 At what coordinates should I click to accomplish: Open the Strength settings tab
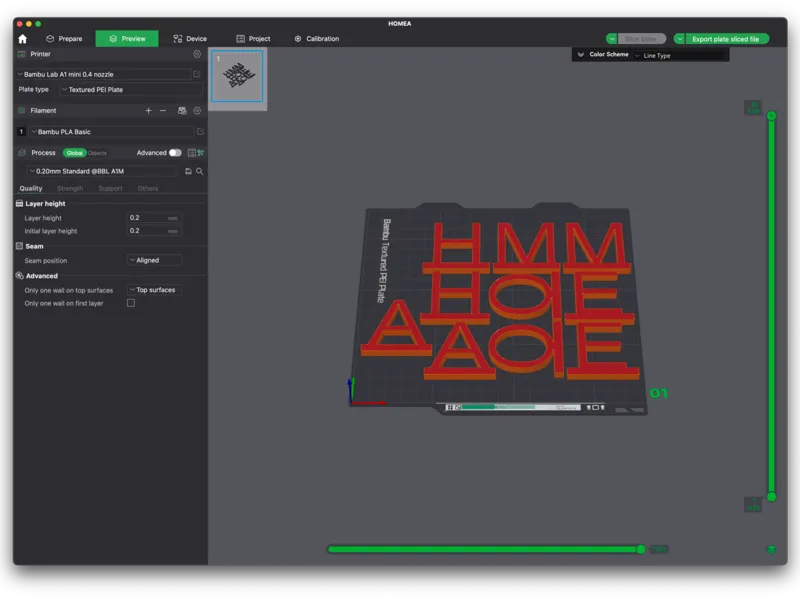coord(70,188)
